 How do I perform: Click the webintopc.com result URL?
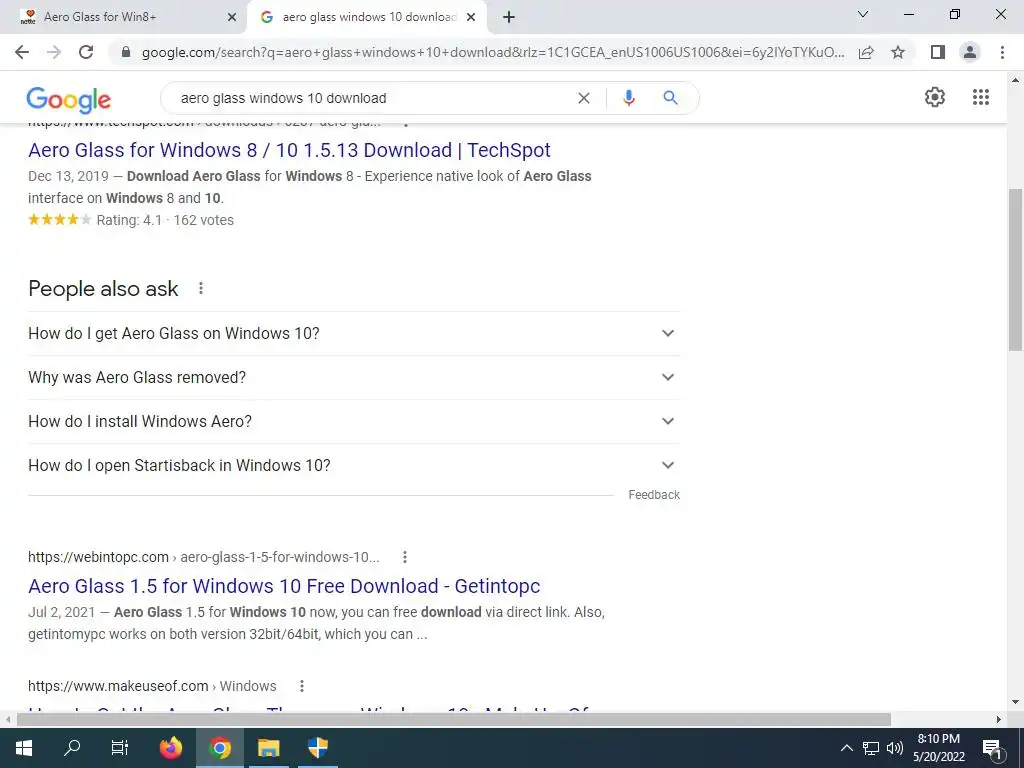tap(203, 557)
